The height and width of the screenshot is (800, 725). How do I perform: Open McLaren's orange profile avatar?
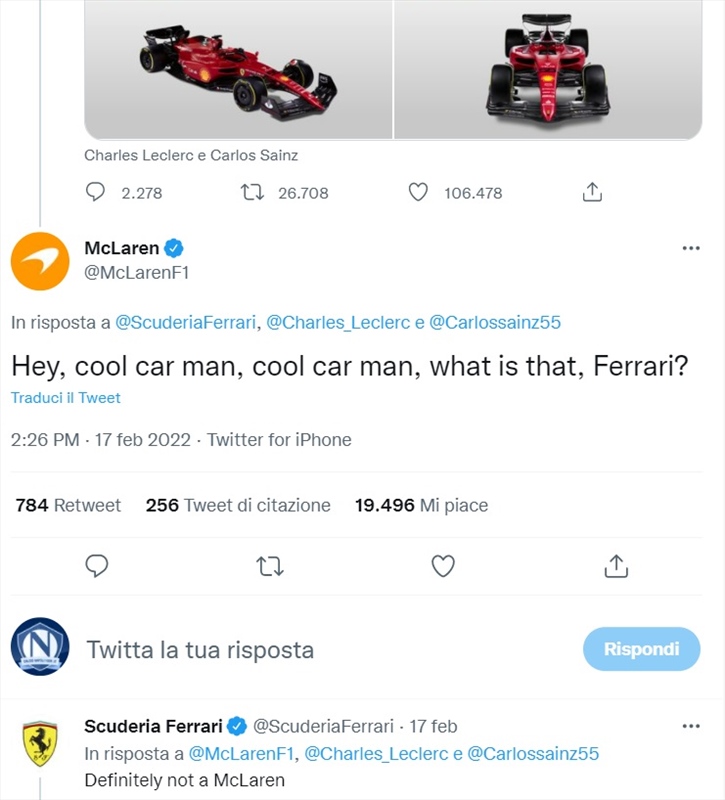point(40,261)
